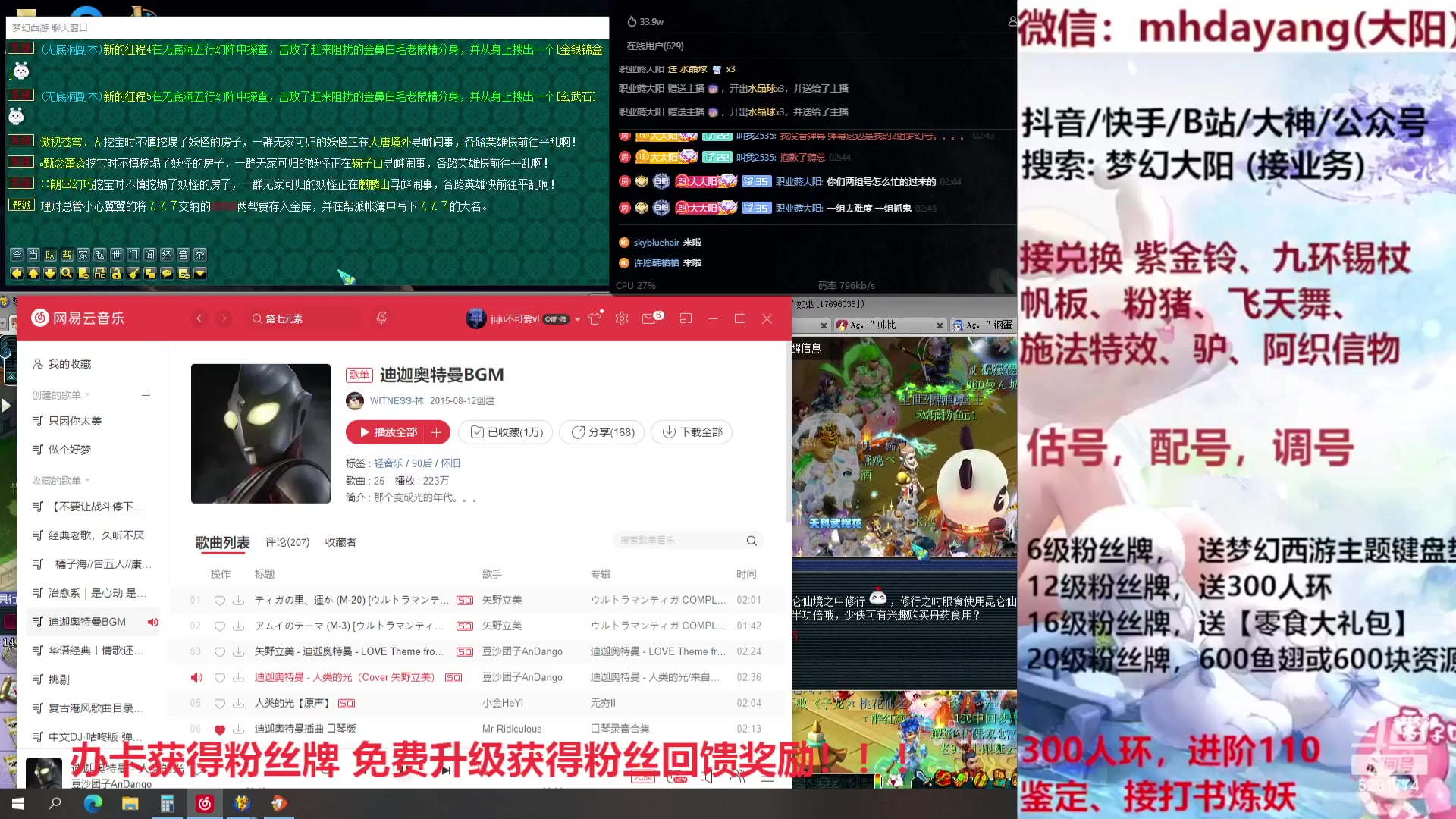This screenshot has width=1456, height=819.
Task: Click the voice recognition microphone icon
Action: 381,318
